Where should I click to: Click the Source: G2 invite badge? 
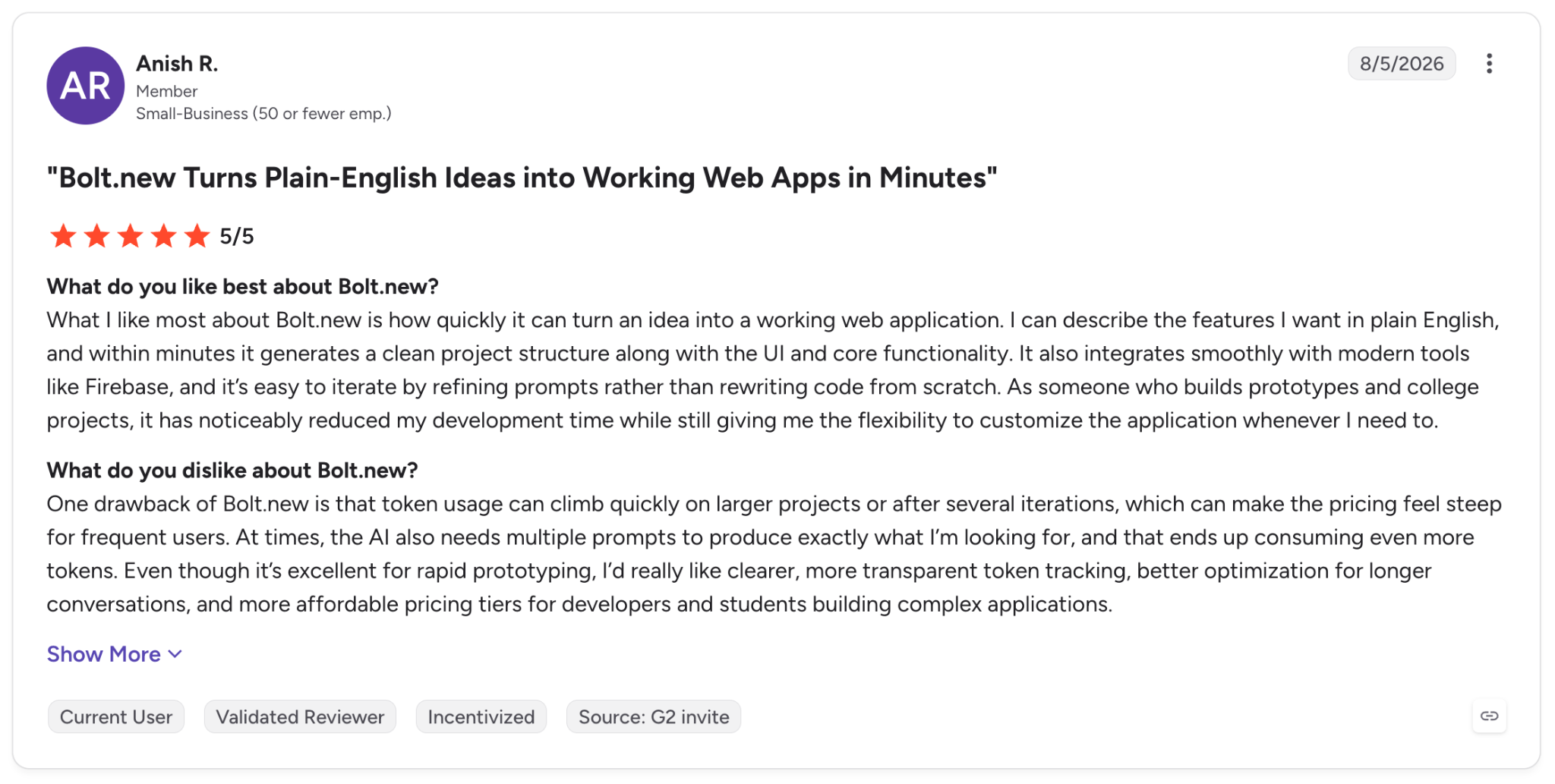click(654, 716)
